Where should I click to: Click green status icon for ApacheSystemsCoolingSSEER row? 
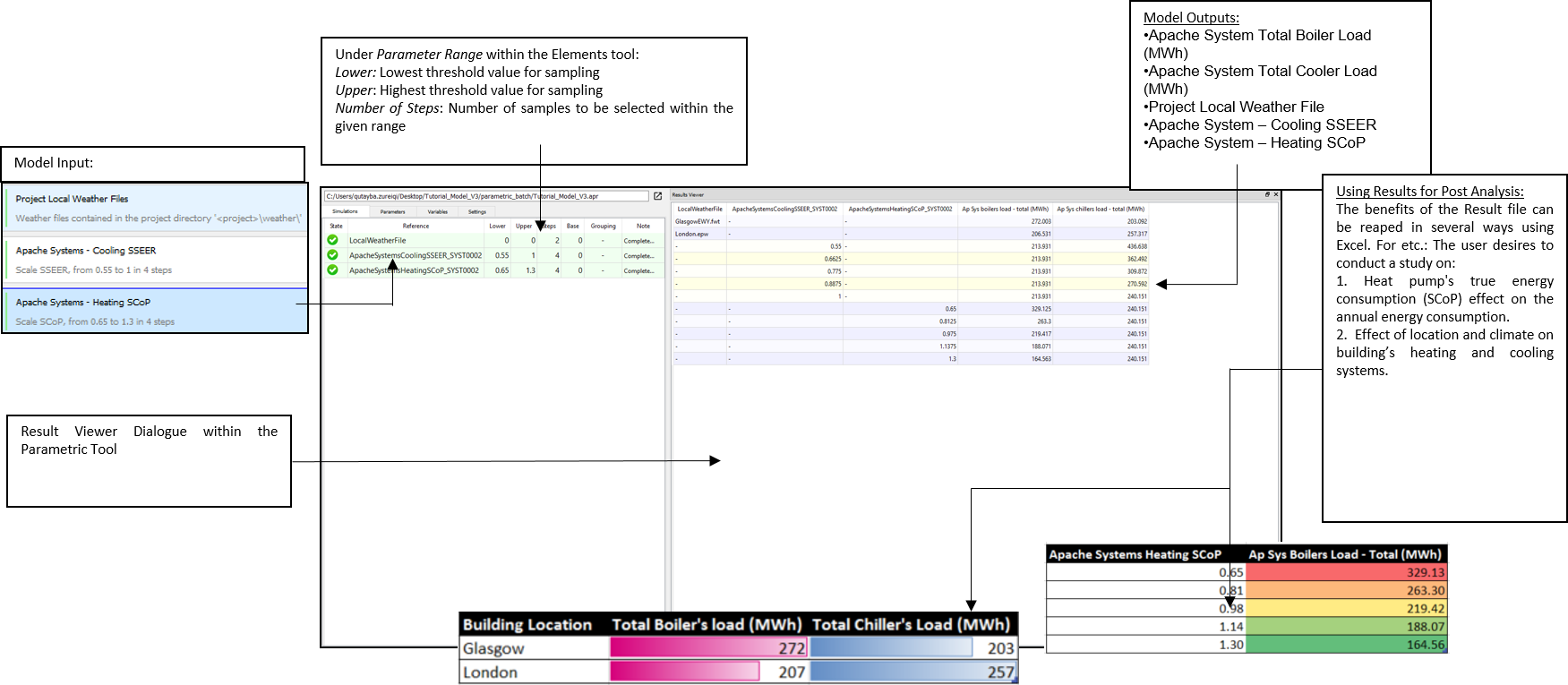click(333, 255)
